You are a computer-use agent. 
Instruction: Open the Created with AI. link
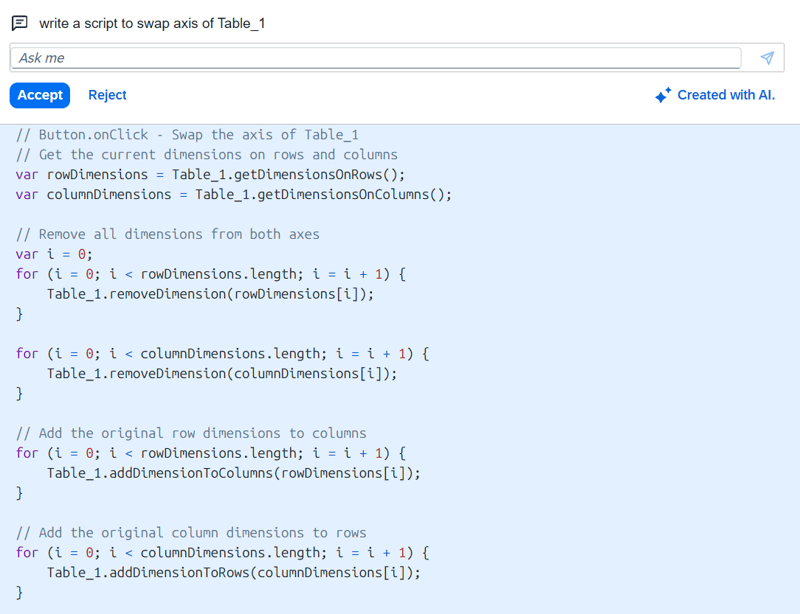[x=726, y=95]
